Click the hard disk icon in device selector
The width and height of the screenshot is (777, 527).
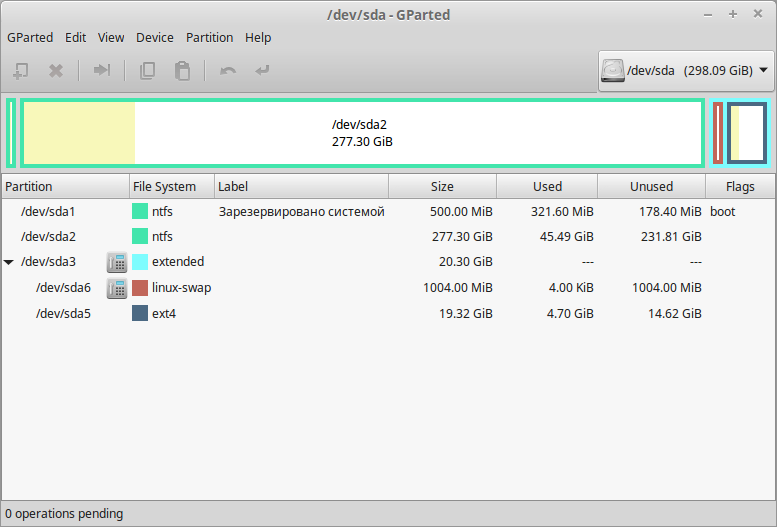(x=612, y=71)
